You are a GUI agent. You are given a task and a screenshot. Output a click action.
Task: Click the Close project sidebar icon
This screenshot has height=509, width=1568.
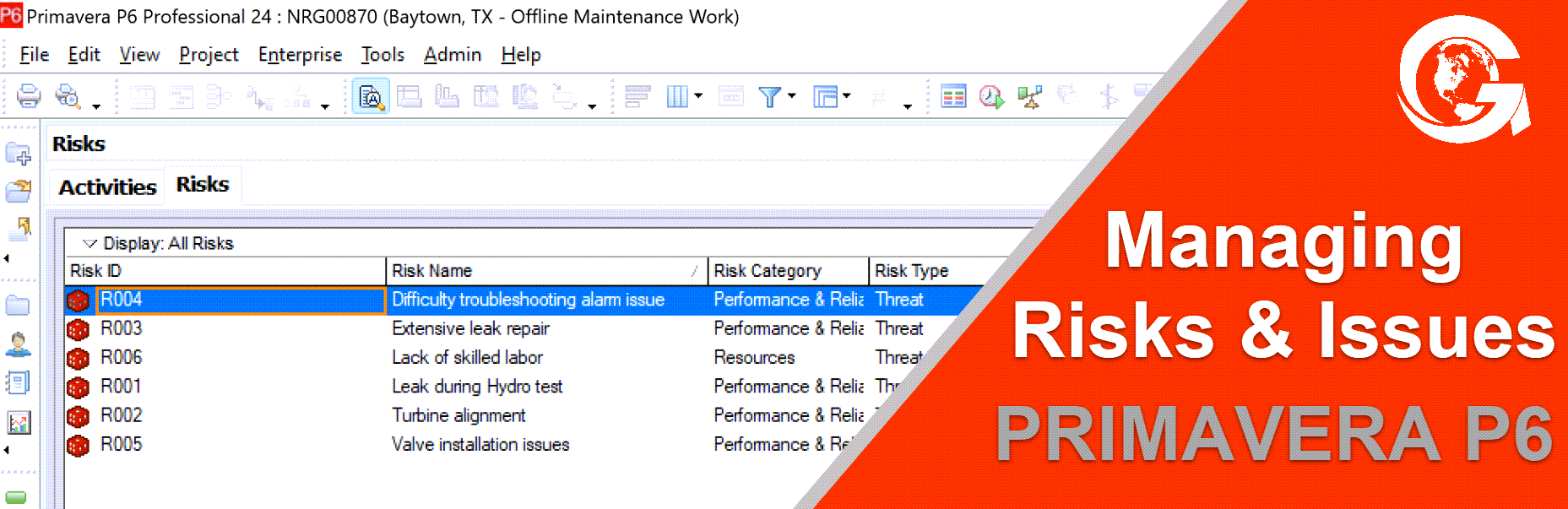coord(20,226)
